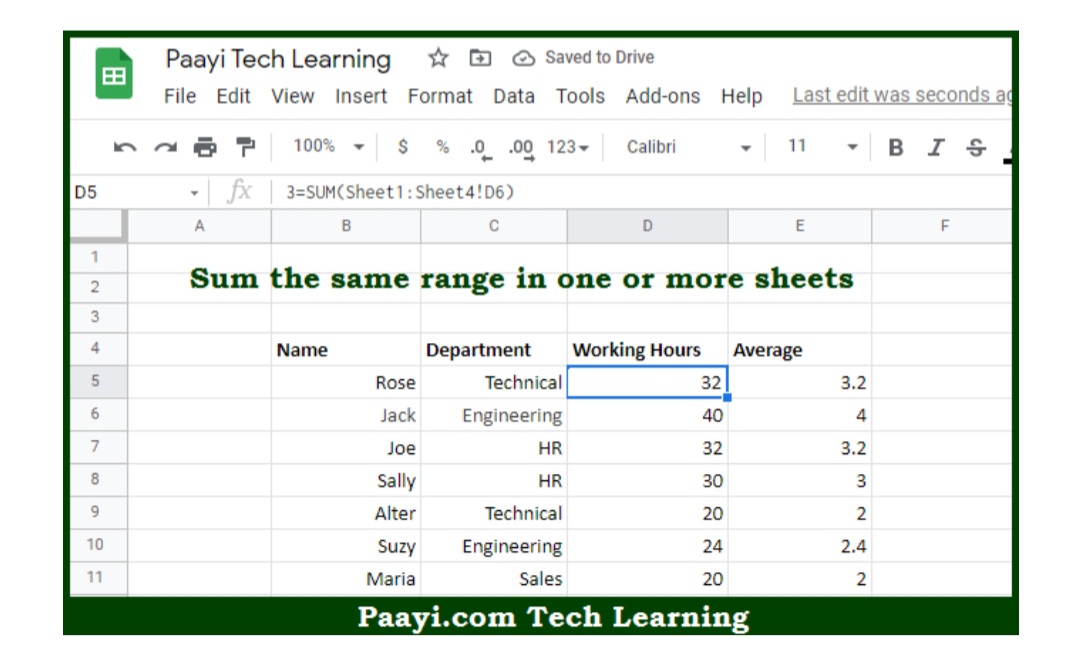Click the select-all corner box

pyautogui.click(x=98, y=226)
